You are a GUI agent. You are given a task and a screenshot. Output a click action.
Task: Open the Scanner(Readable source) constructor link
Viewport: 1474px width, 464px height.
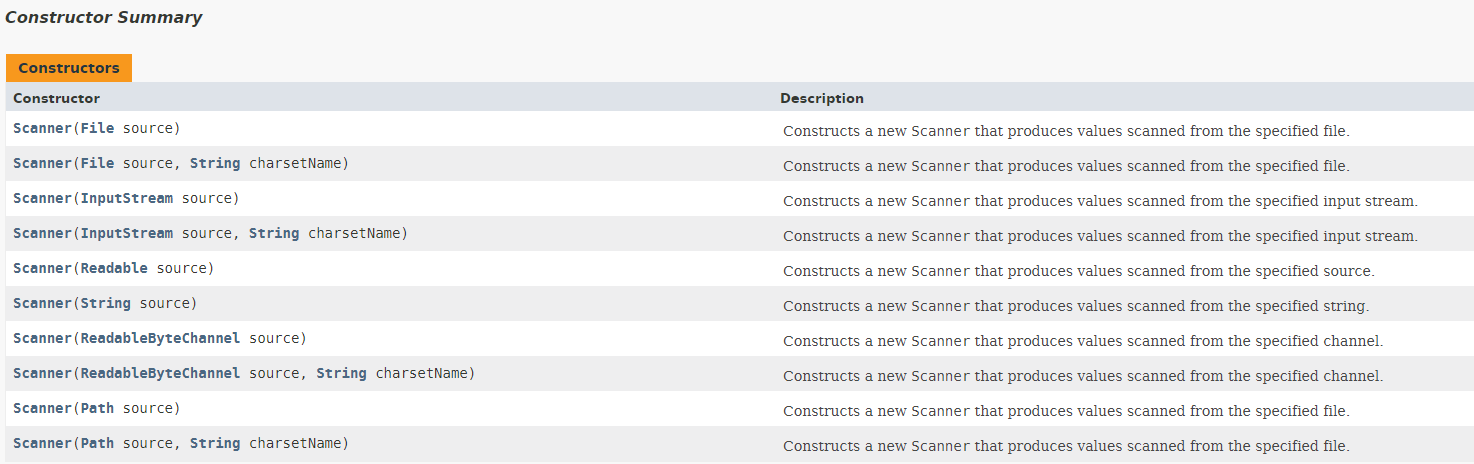pyautogui.click(x=42, y=268)
